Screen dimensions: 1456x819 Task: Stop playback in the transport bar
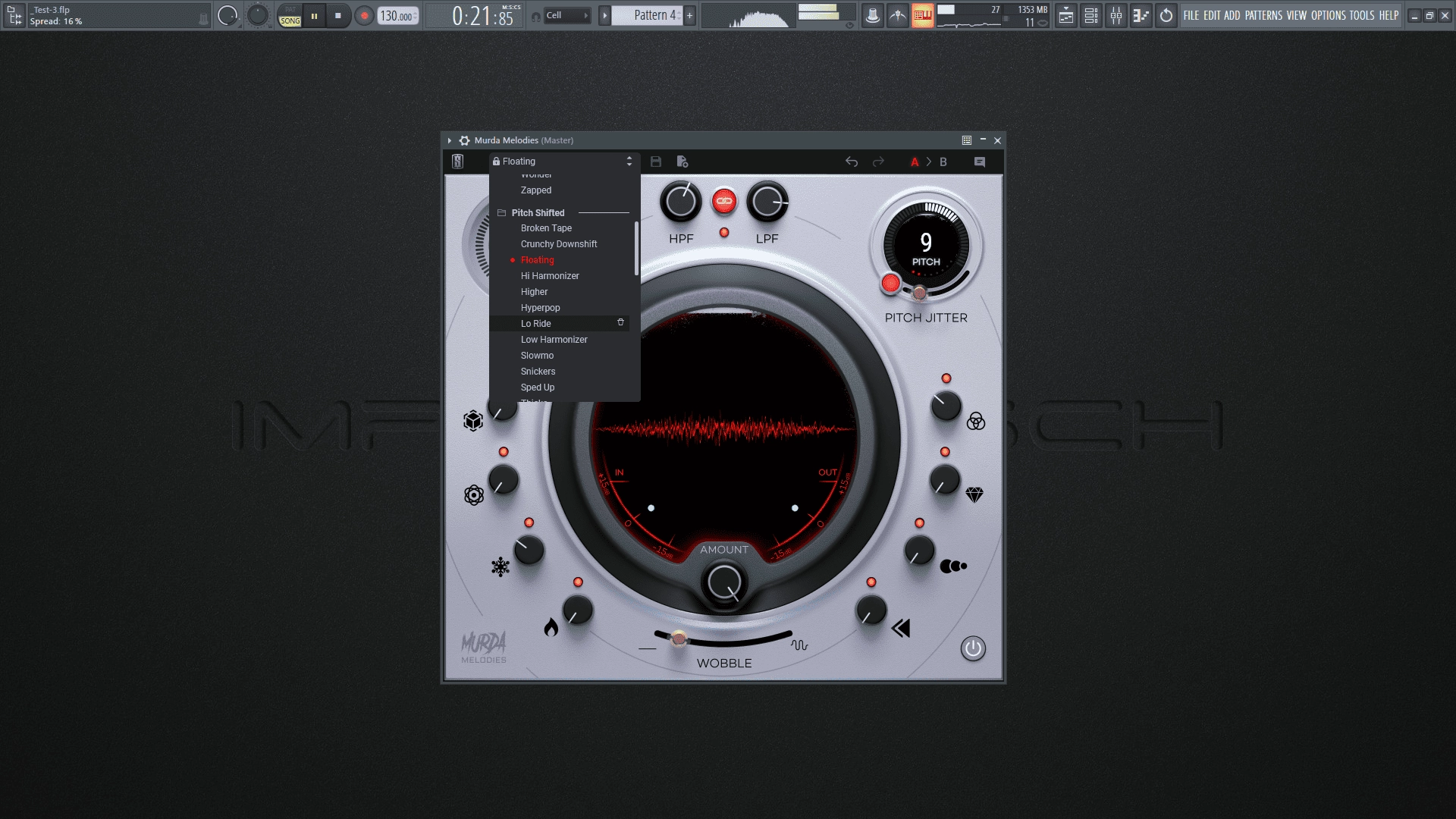coord(338,15)
